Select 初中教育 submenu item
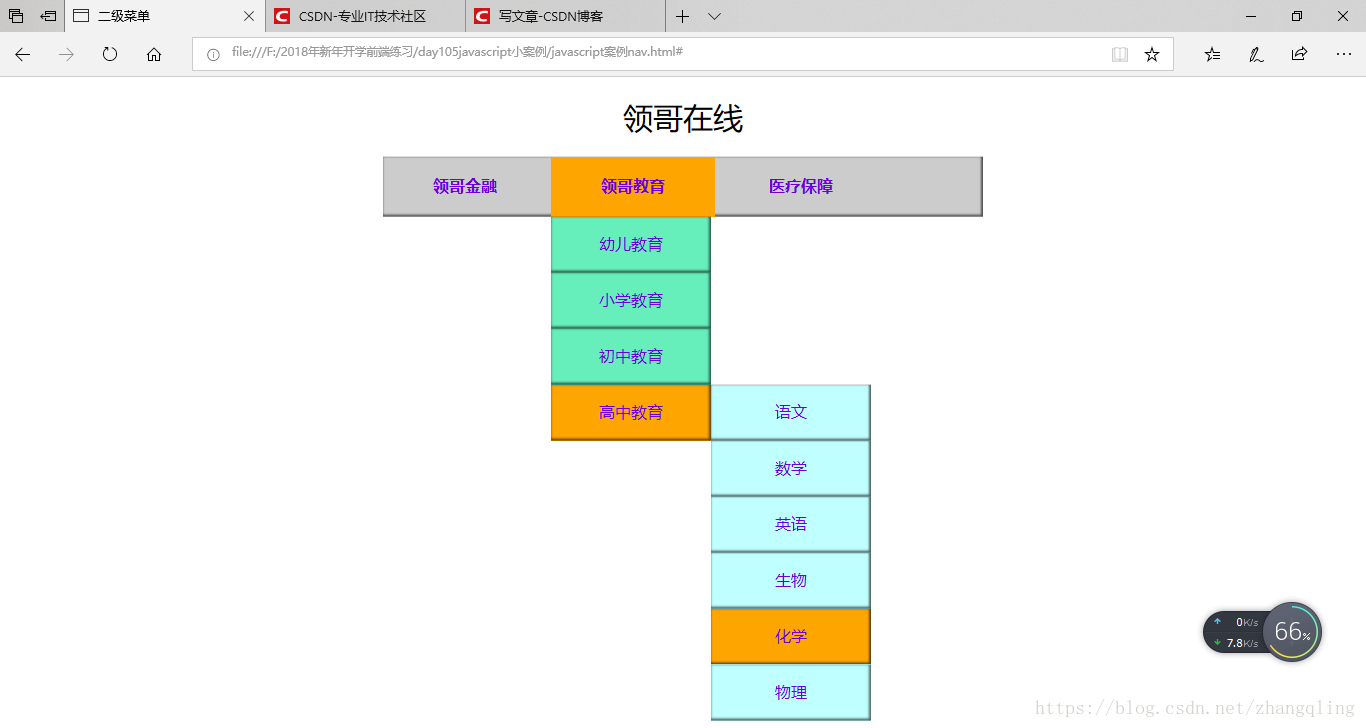 [x=631, y=356]
